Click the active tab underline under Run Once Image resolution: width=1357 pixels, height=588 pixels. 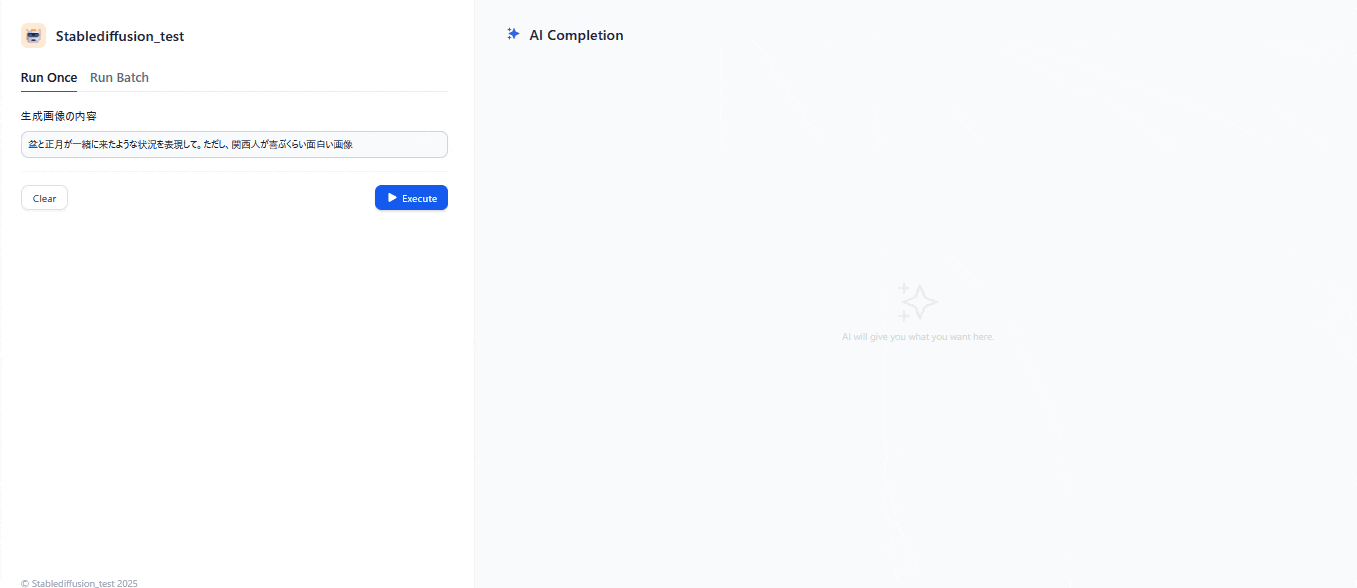pyautogui.click(x=48, y=89)
